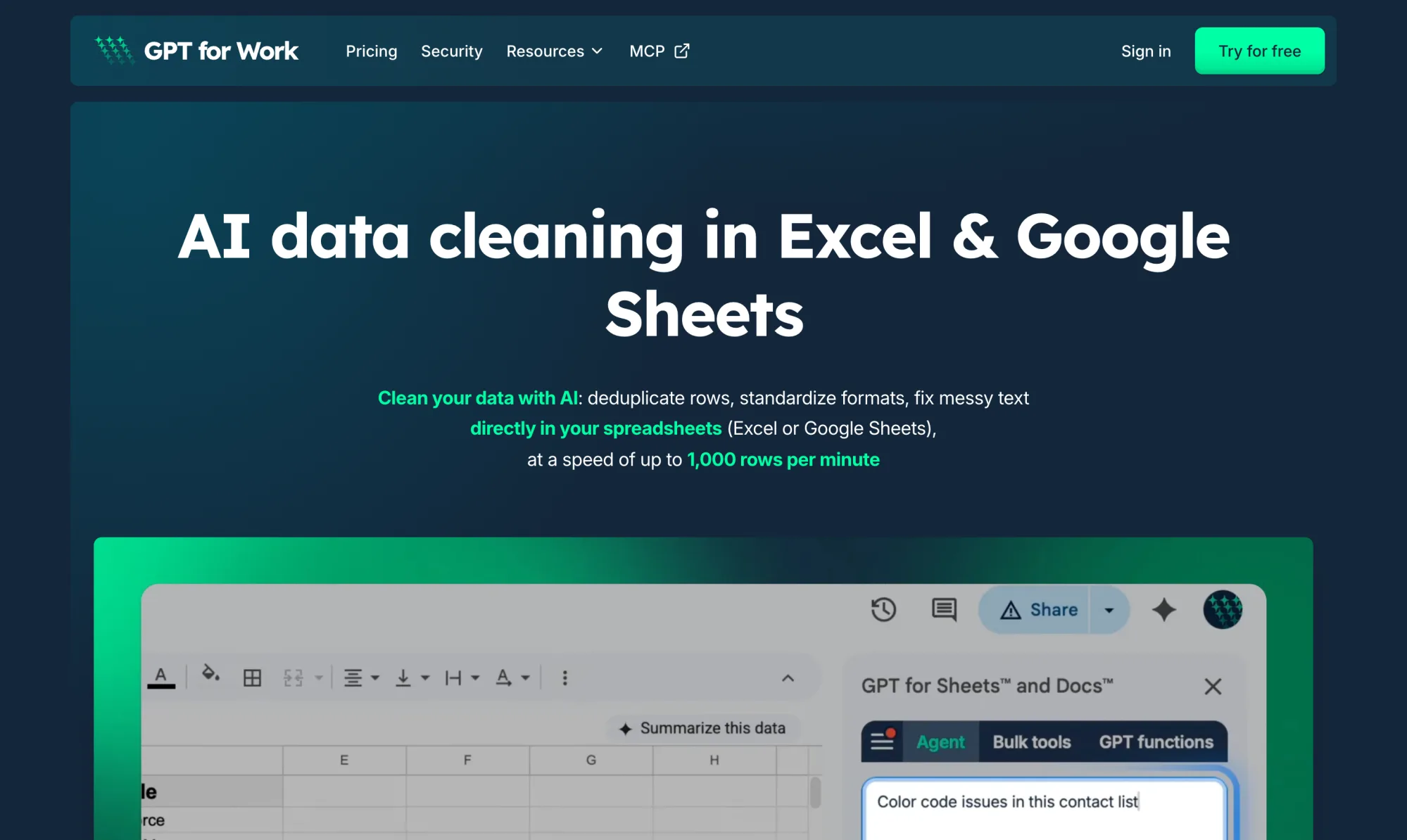Open the MCP external link
The image size is (1407, 840).
coord(659,51)
